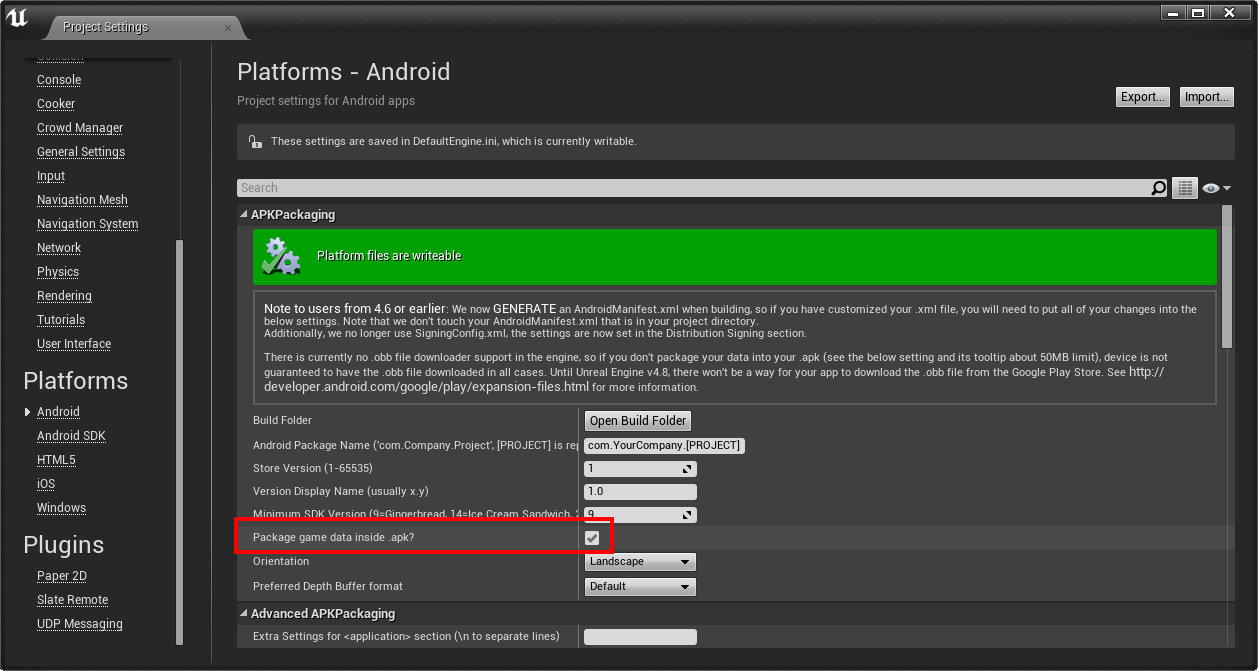
Task: Toggle Package game data inside .apk checkbox
Action: point(592,538)
